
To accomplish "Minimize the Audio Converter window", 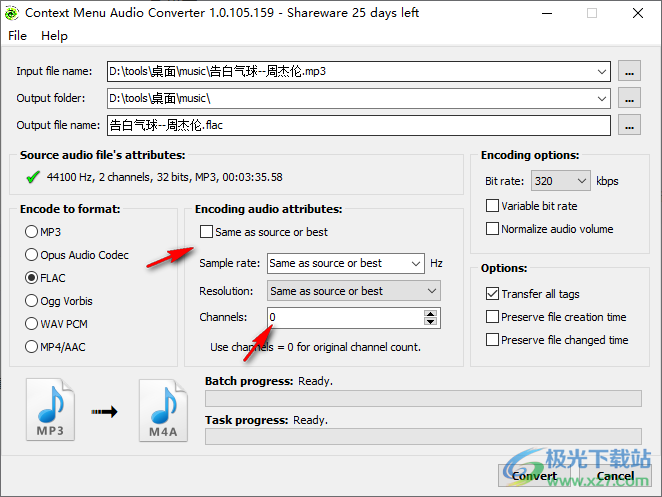I will point(547,13).
